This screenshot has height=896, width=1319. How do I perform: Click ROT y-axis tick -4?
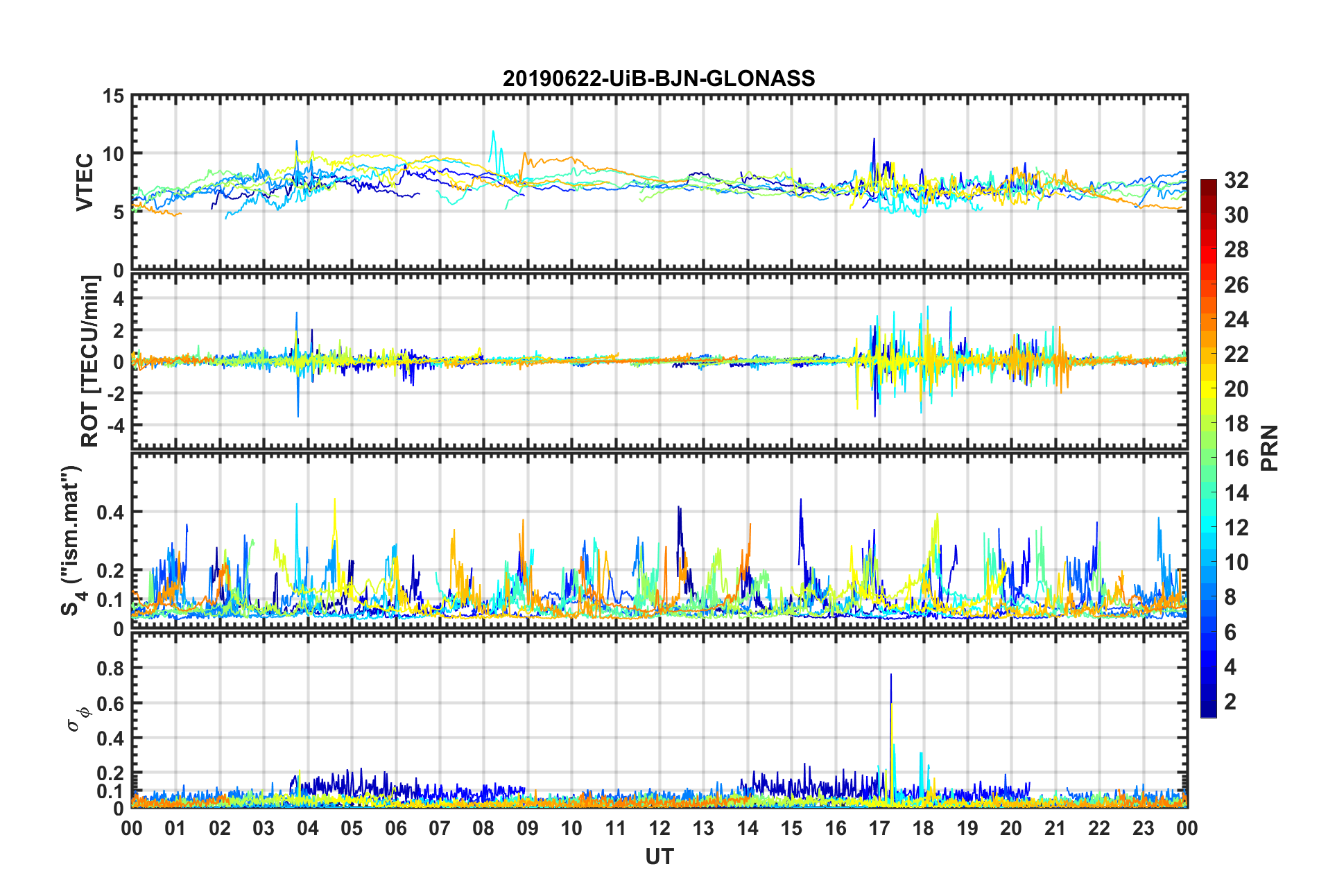[x=115, y=424]
